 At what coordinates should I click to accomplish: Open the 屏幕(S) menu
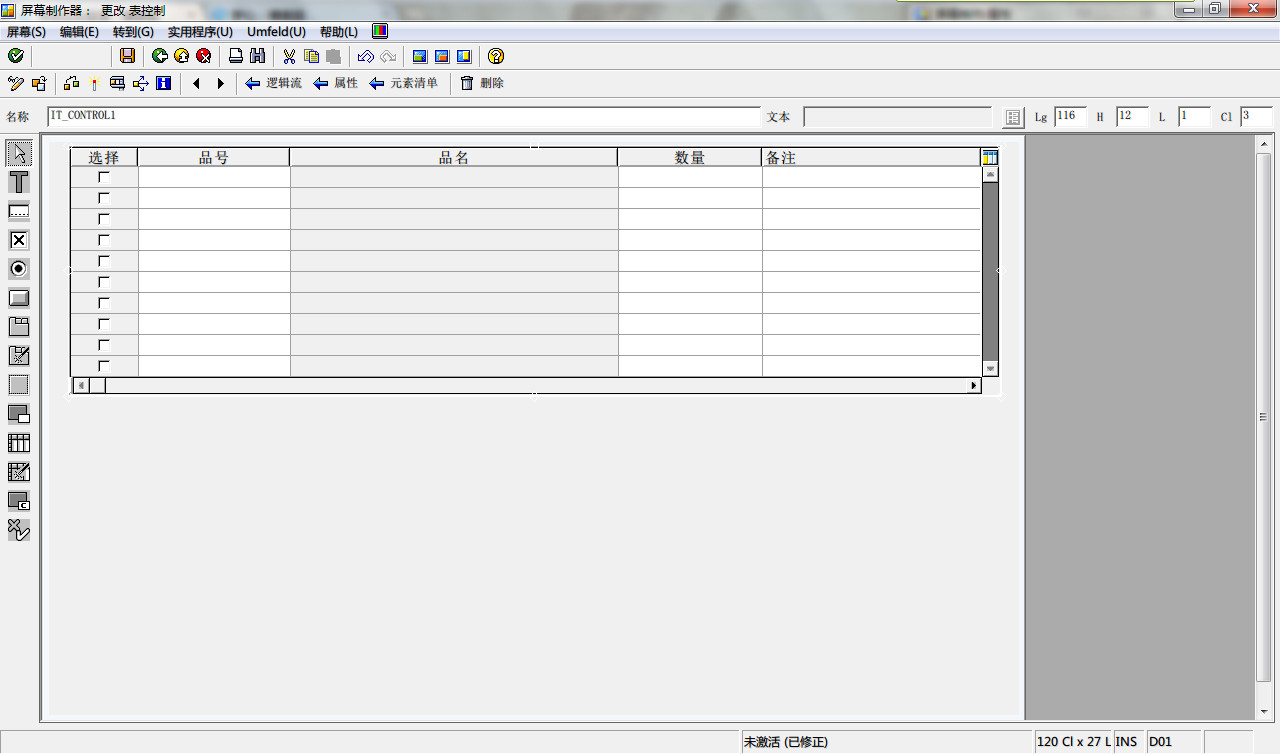26,32
